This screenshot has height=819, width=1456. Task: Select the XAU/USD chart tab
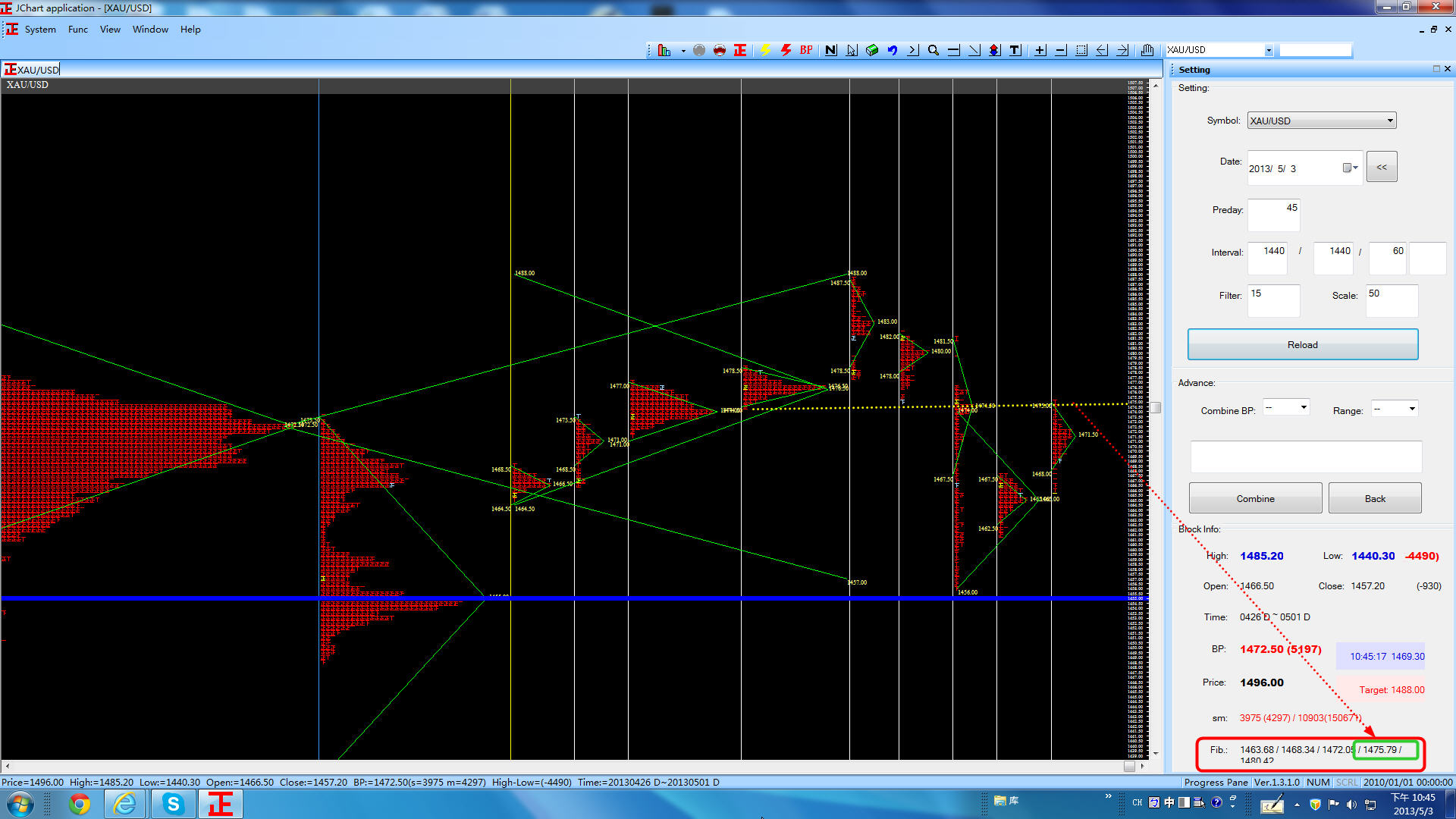32,70
